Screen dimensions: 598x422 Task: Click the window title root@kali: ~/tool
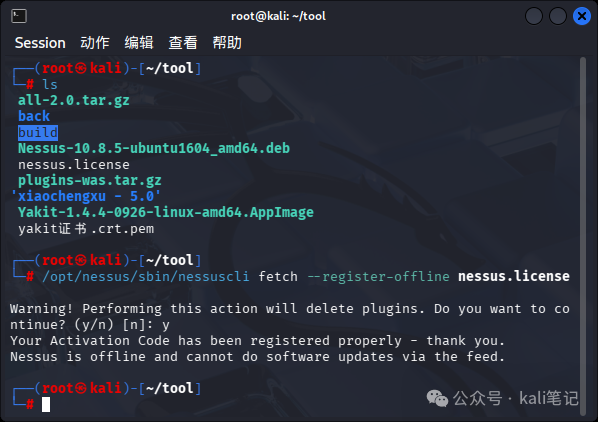click(x=278, y=16)
